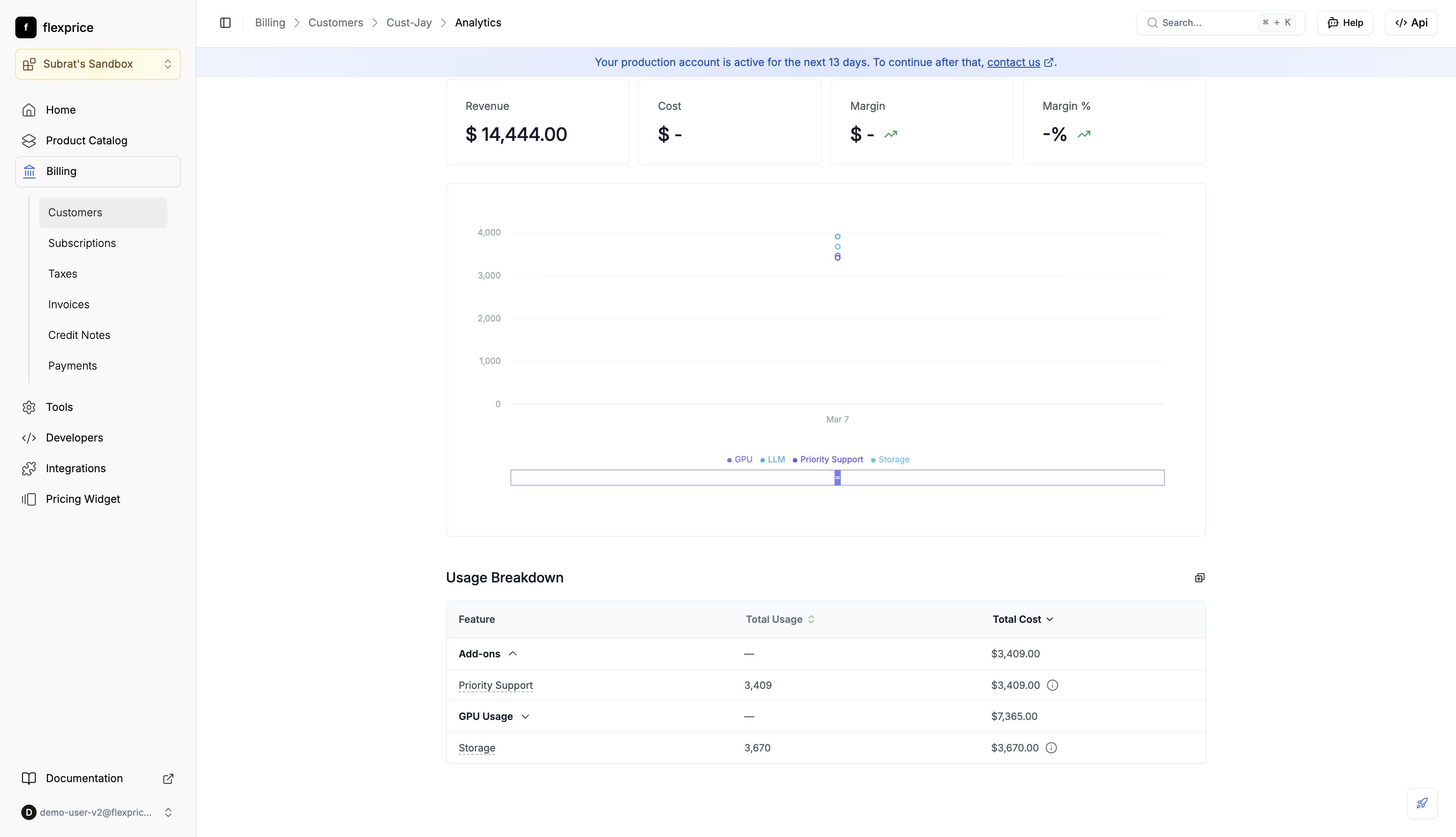Image resolution: width=1456 pixels, height=837 pixels.
Task: Open the Usage Breakdown expand icon
Action: 1199,578
